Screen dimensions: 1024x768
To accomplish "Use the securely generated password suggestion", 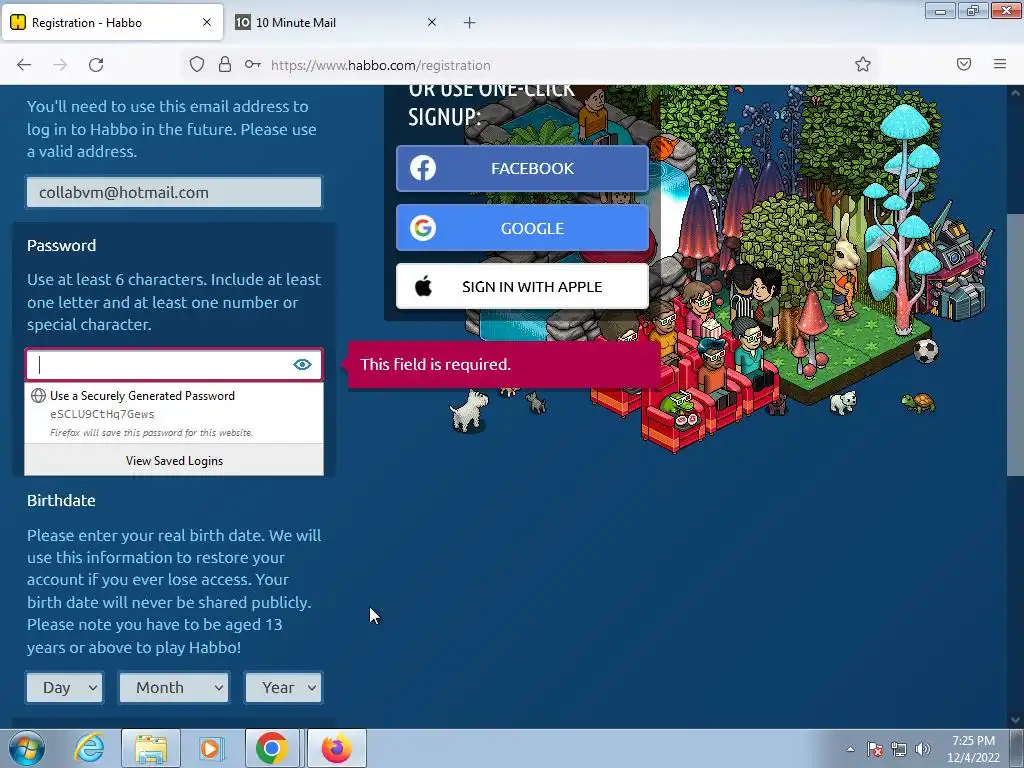I will point(174,413).
